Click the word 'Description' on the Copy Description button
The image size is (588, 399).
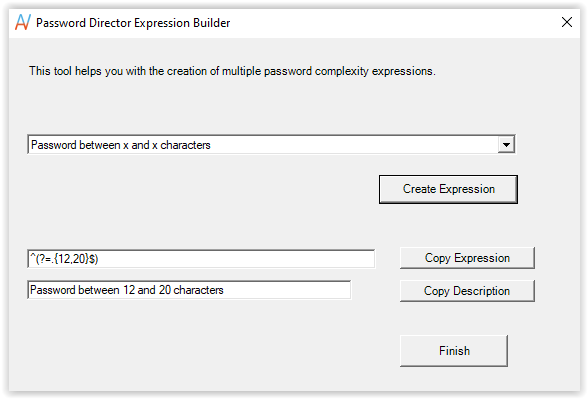[482, 291]
